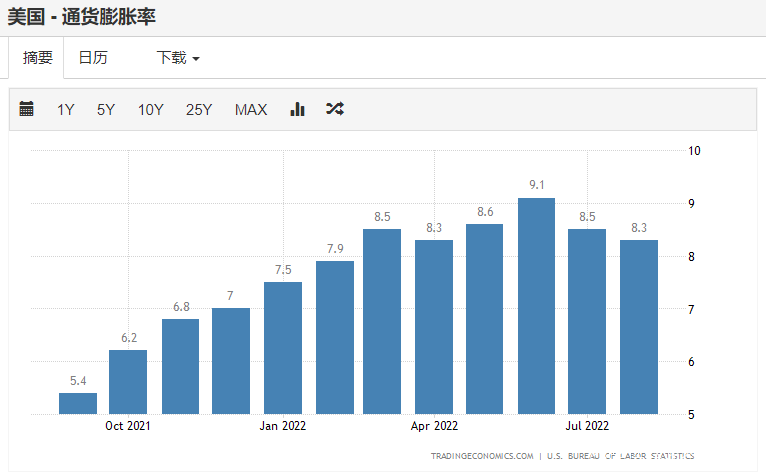
Task: Click the 9.1 peak bar
Action: (536, 306)
